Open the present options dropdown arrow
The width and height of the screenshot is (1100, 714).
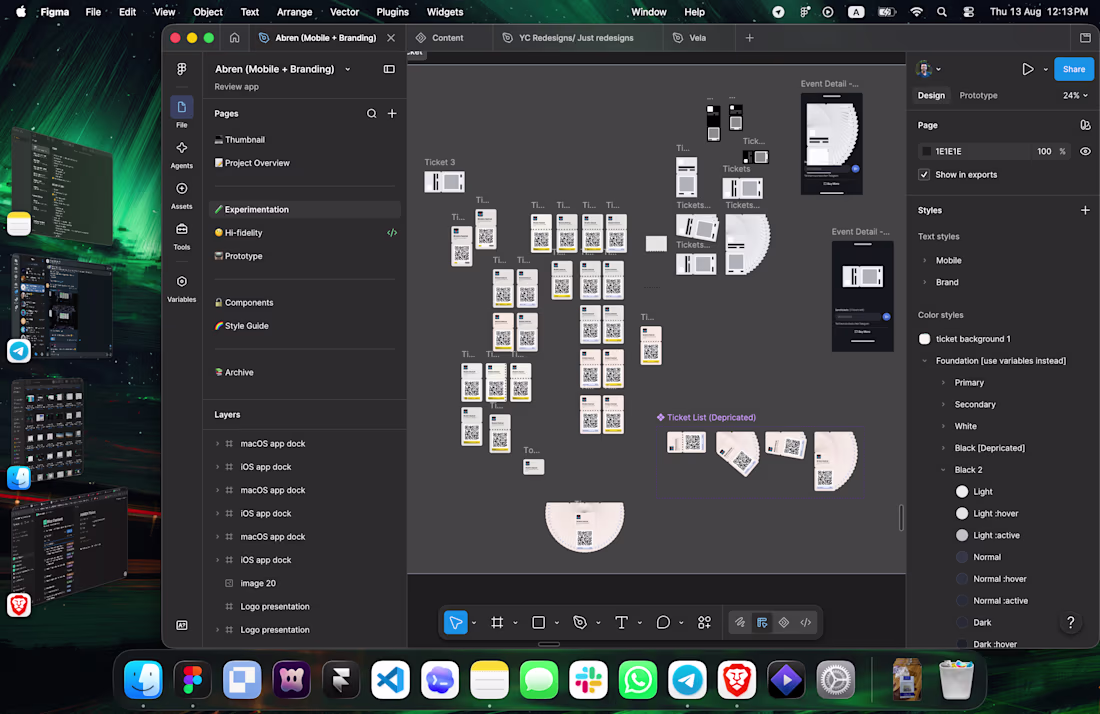click(1045, 69)
